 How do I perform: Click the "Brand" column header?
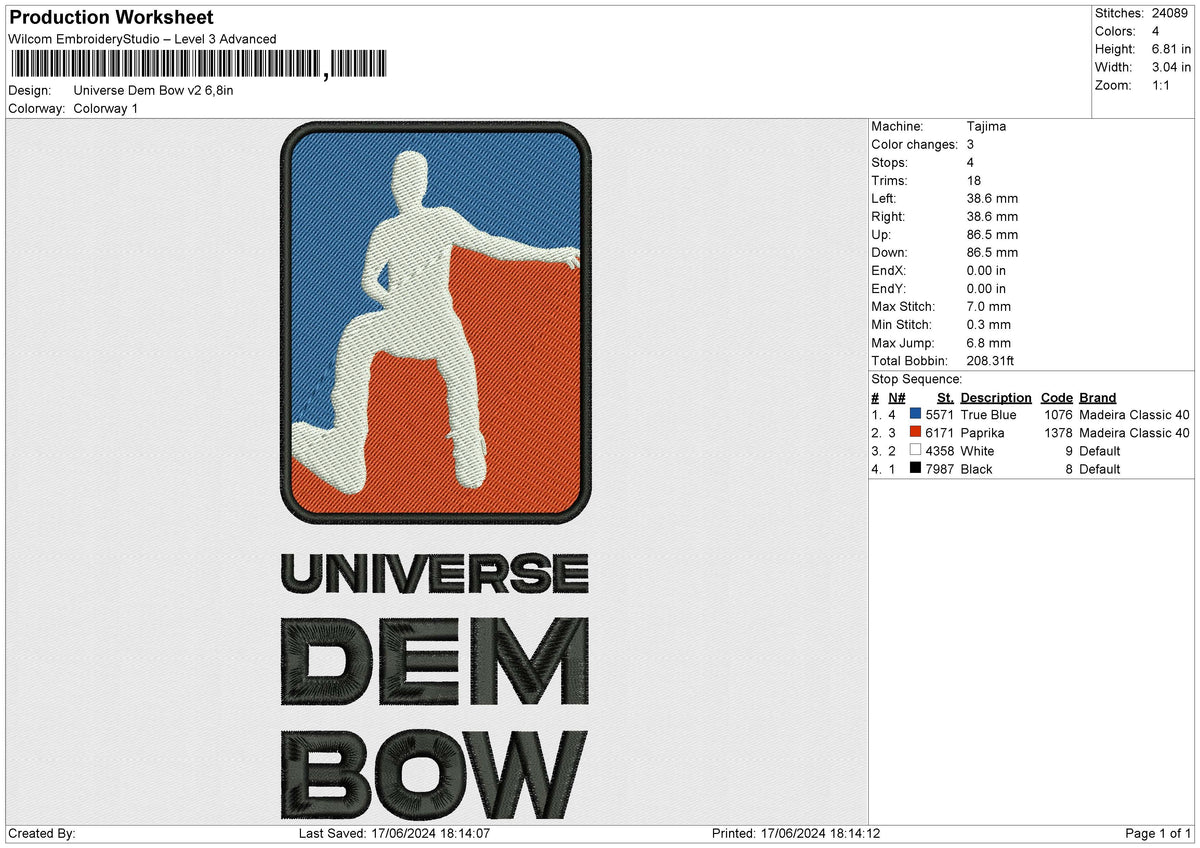click(1098, 397)
